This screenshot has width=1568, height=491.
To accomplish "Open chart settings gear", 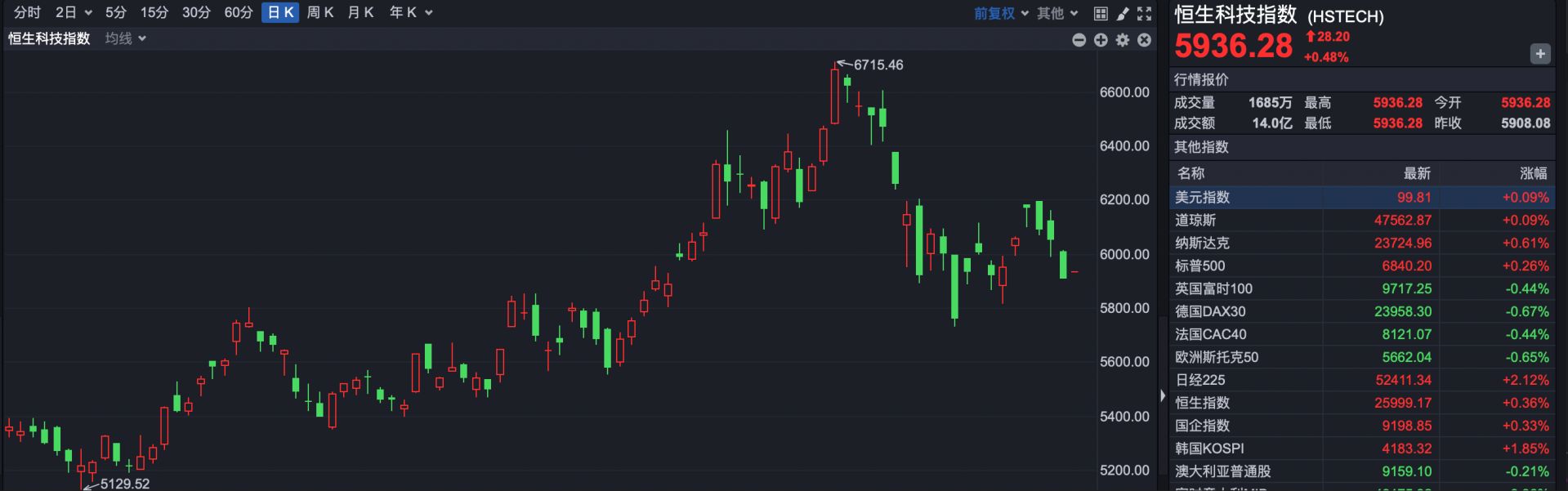I will [1123, 40].
